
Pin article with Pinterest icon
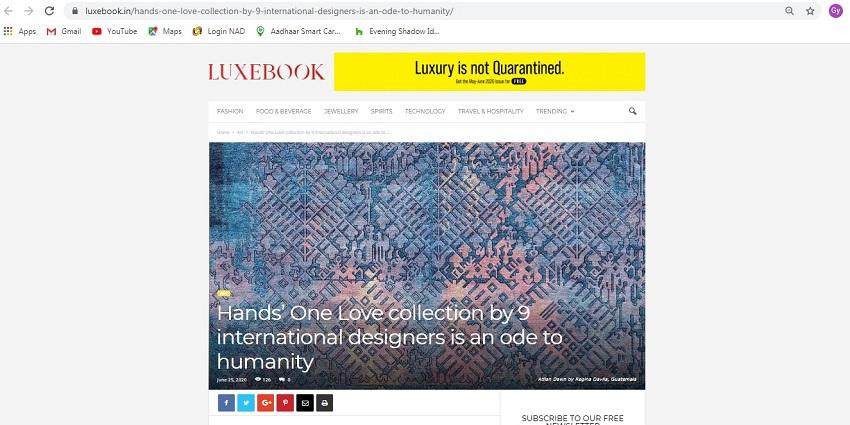285,403
